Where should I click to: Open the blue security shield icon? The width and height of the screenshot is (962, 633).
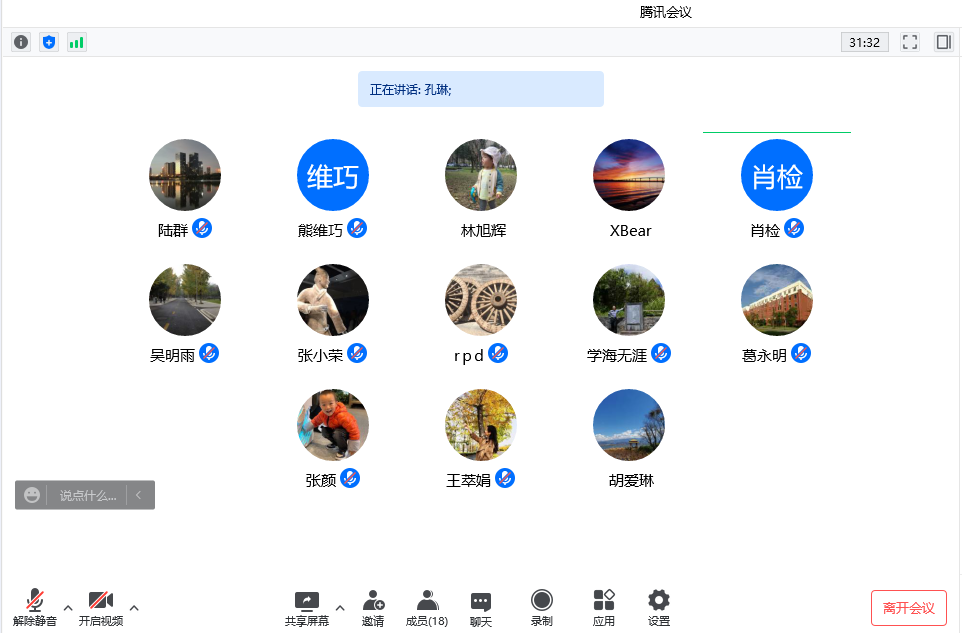click(x=49, y=42)
